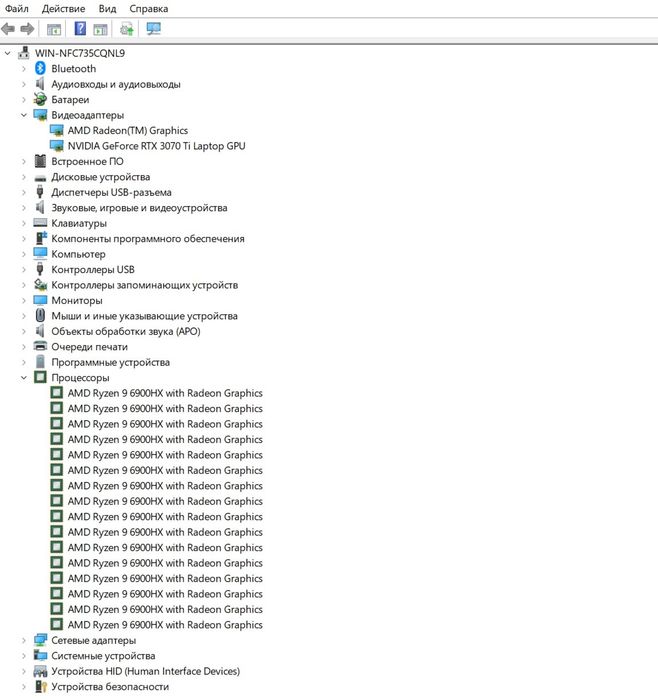This screenshot has width=658, height=700.
Task: Select the Контроллеры USB label
Action: coord(92,269)
